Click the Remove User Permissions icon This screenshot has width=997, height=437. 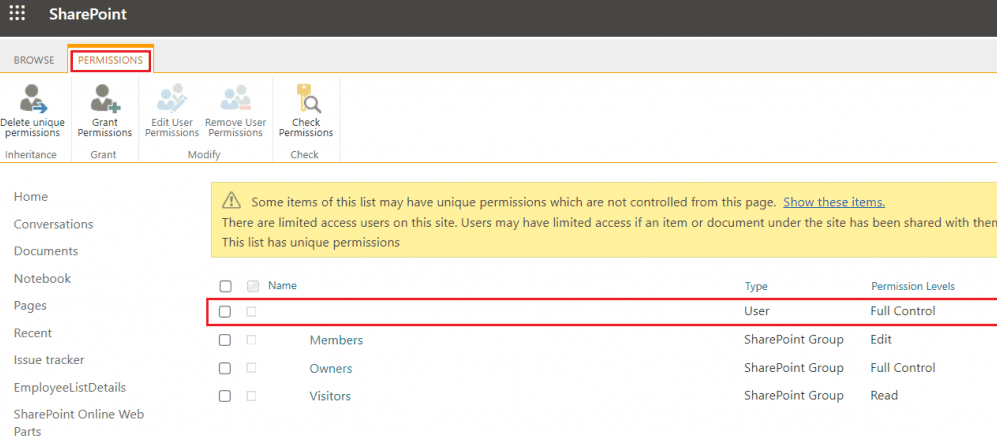tap(236, 98)
